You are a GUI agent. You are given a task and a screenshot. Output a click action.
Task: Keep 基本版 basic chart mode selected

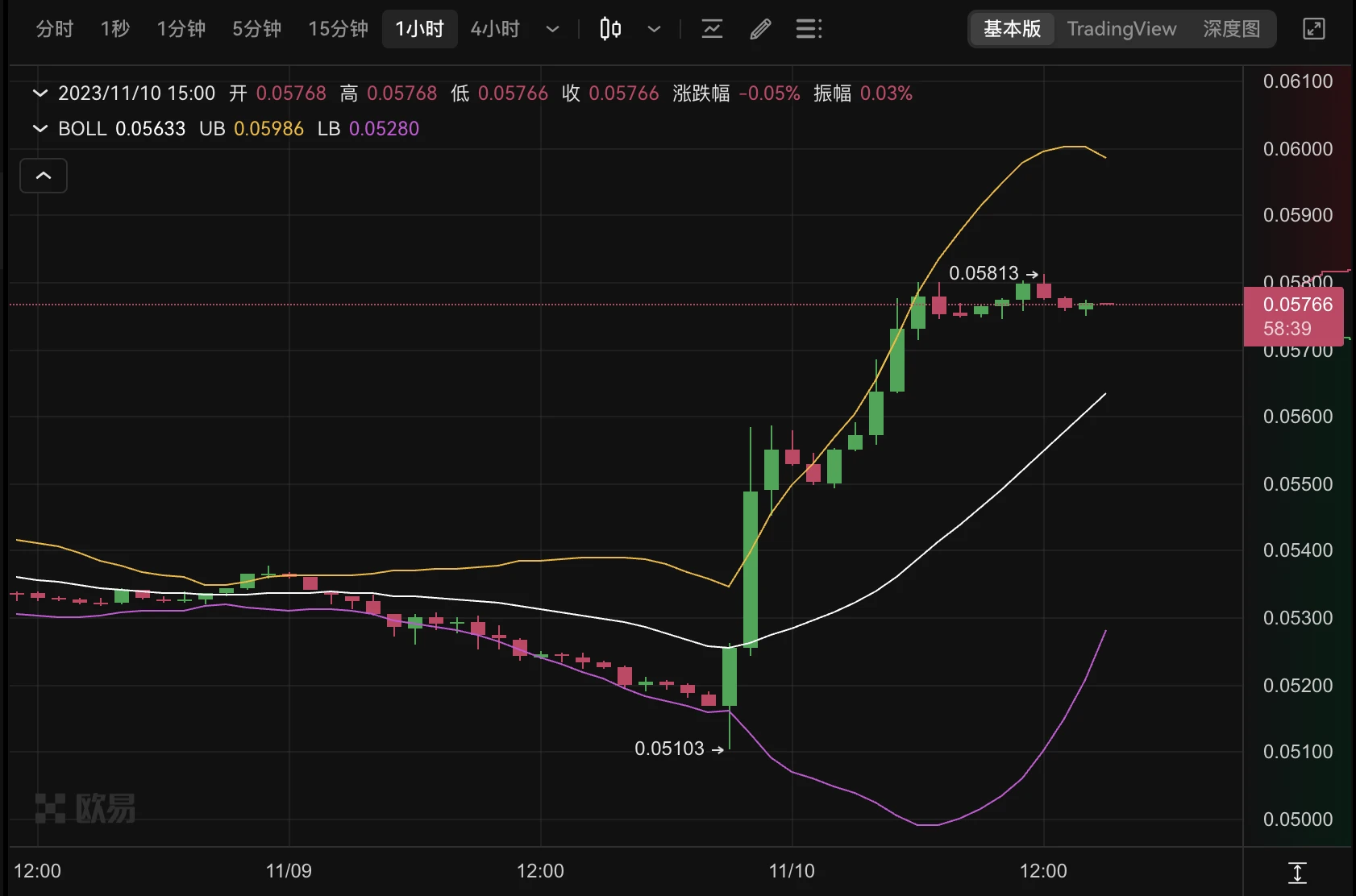[1012, 29]
